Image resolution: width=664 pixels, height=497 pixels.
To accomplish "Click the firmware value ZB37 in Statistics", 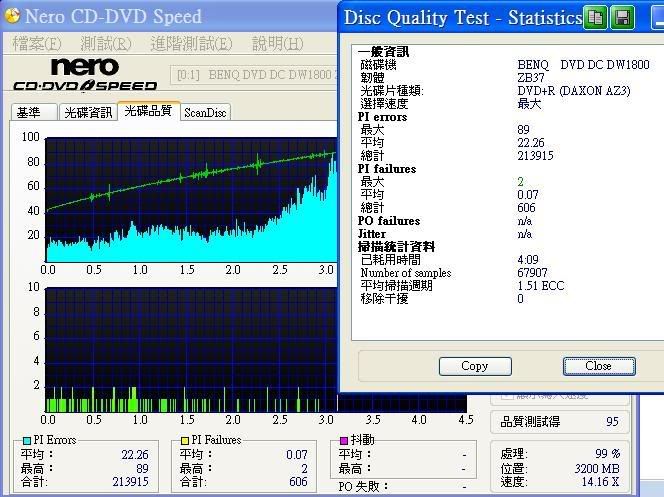I will click(531, 78).
